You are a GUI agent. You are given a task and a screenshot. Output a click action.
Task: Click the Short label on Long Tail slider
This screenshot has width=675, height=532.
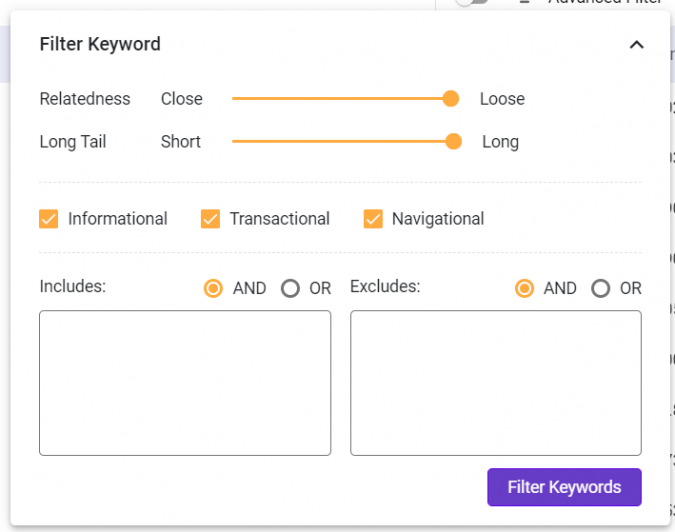pos(181,141)
